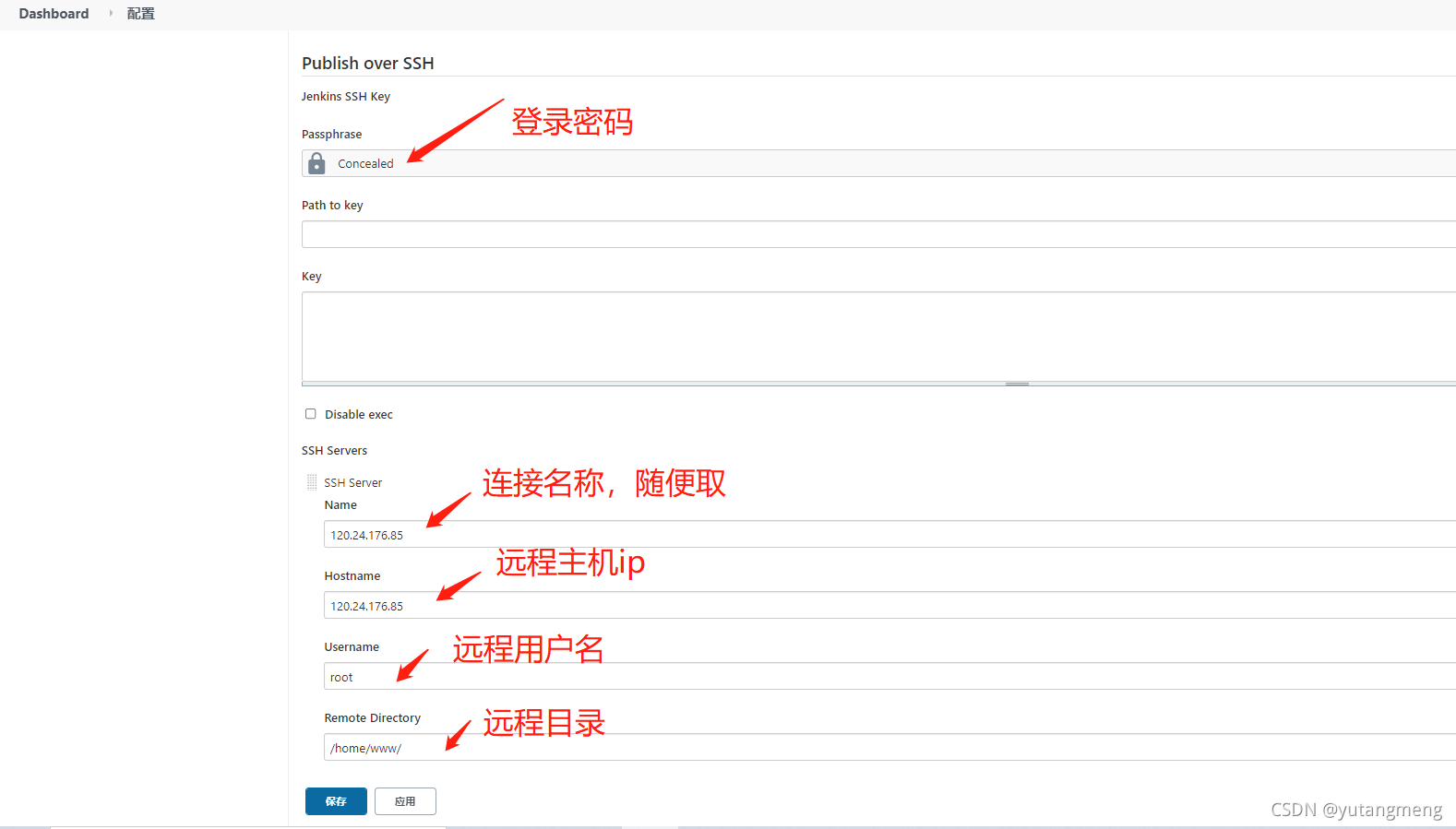Click the Username field containing root

pos(889,676)
